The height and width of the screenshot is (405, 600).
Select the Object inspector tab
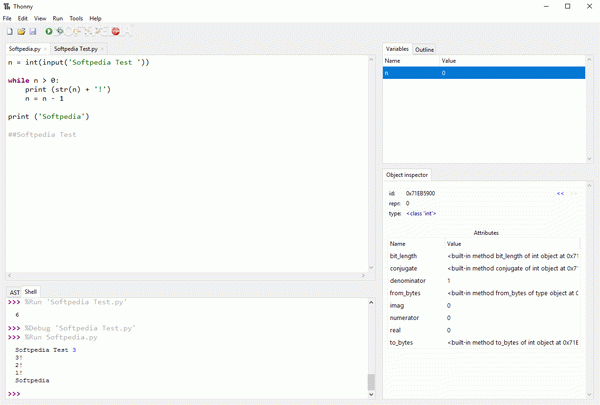(407, 175)
